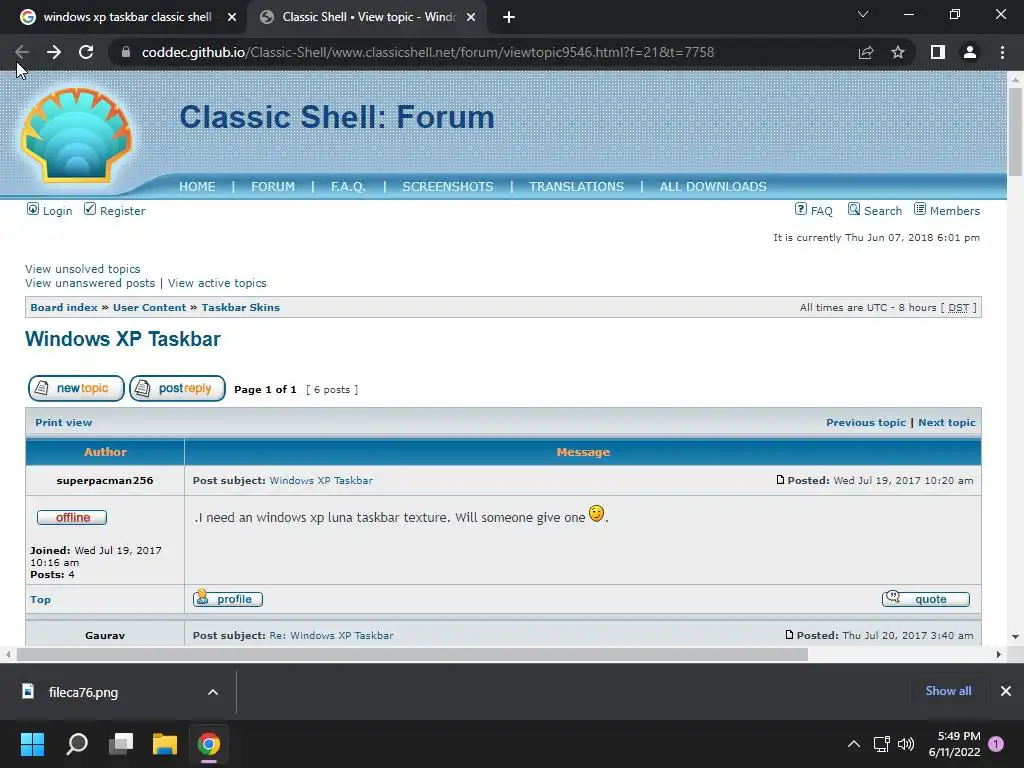Start a new topic
This screenshot has width=1024, height=768.
coord(76,389)
